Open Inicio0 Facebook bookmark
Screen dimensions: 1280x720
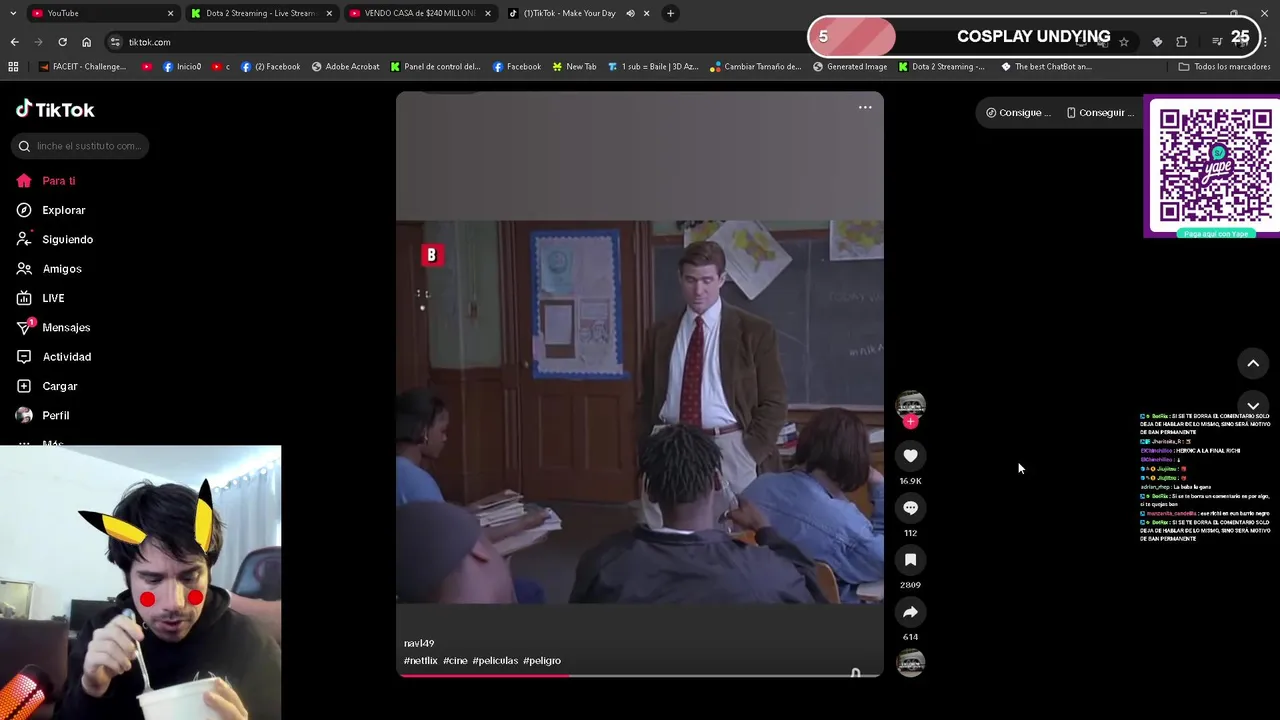click(182, 67)
